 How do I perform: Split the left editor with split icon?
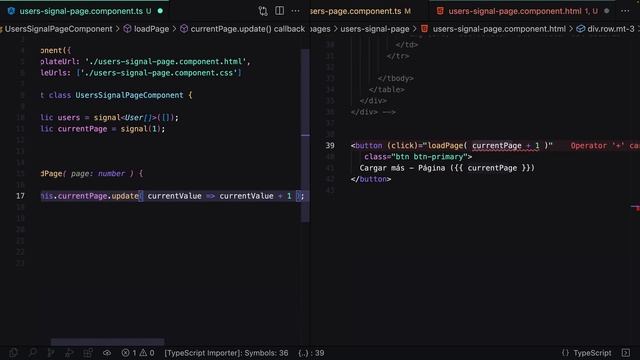[x=280, y=11]
